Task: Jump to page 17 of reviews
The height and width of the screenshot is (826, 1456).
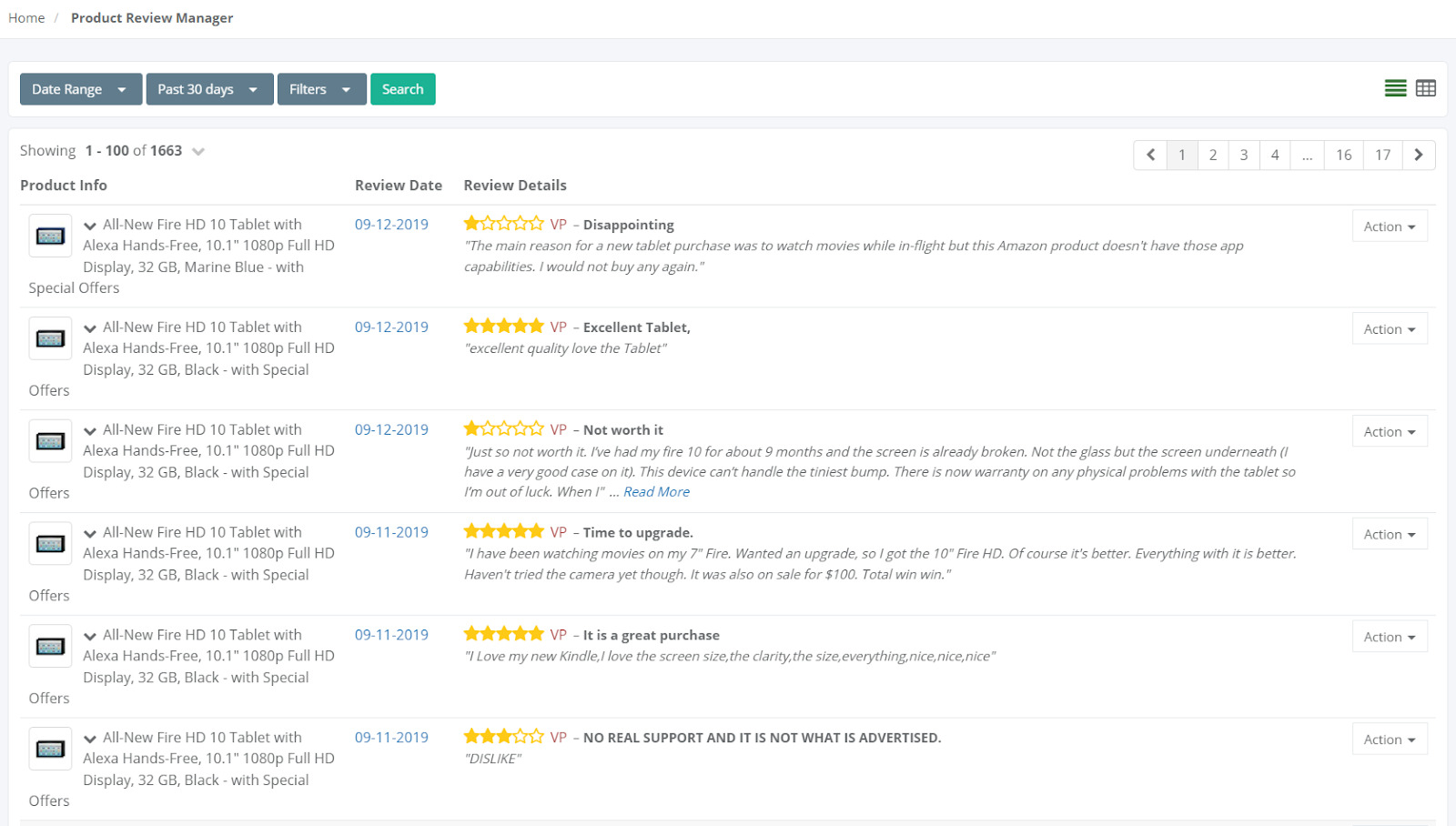Action: (1382, 155)
